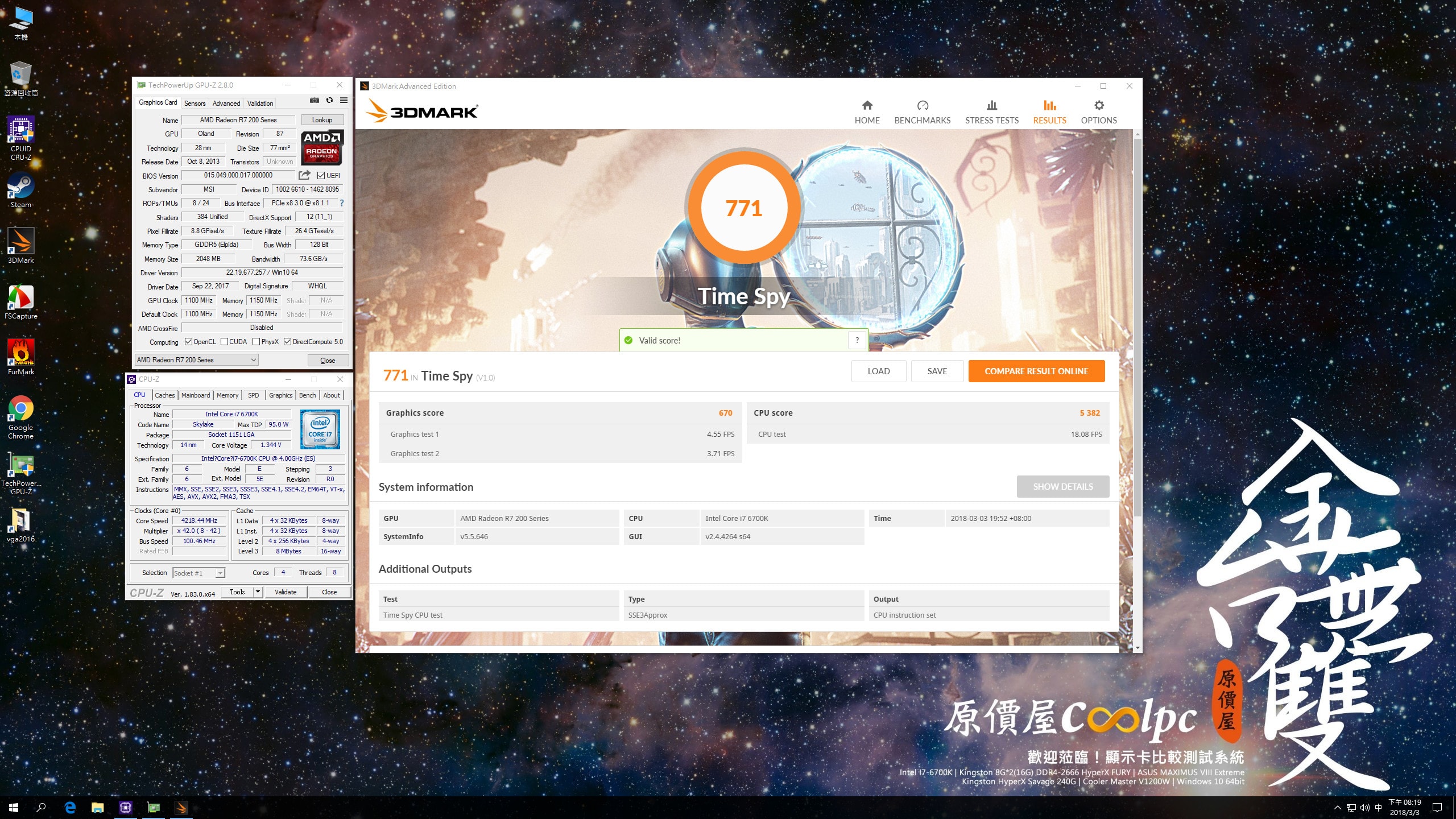Screen dimensions: 1456x819
Task: Click the 3DMark LOAD button
Action: pyautogui.click(x=879, y=371)
